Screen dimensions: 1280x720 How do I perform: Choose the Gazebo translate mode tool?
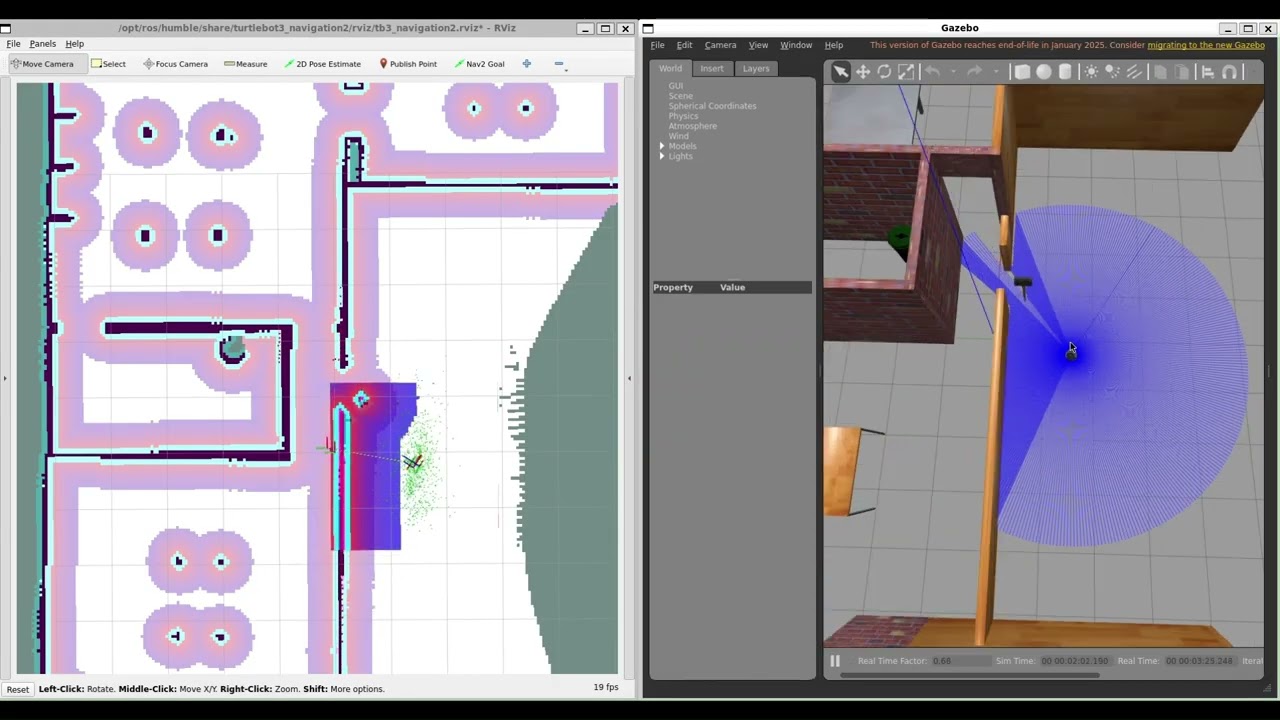point(863,72)
